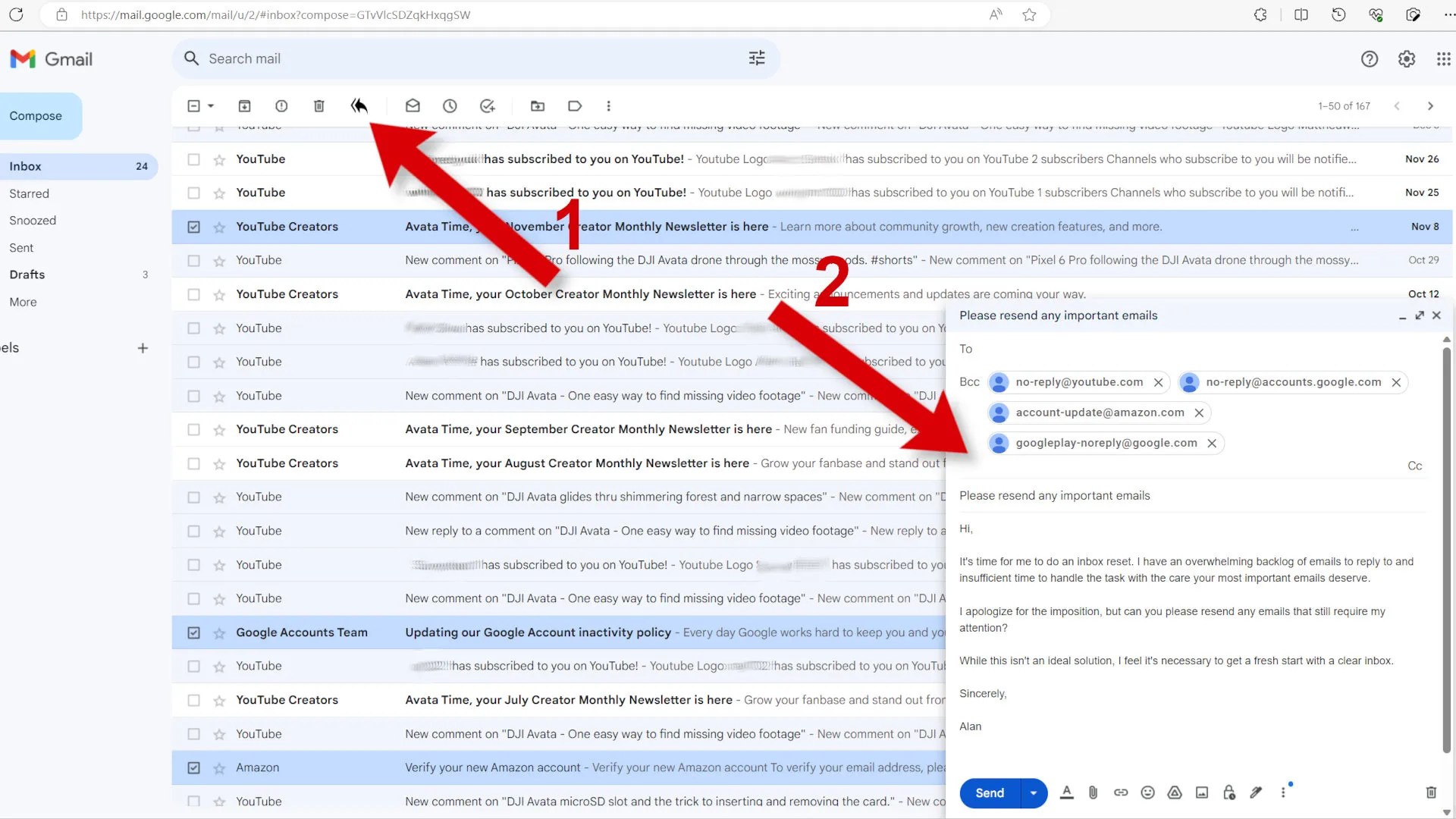
Task: Uncheck the YouTube Creators November newsletter row
Action: pyautogui.click(x=193, y=227)
